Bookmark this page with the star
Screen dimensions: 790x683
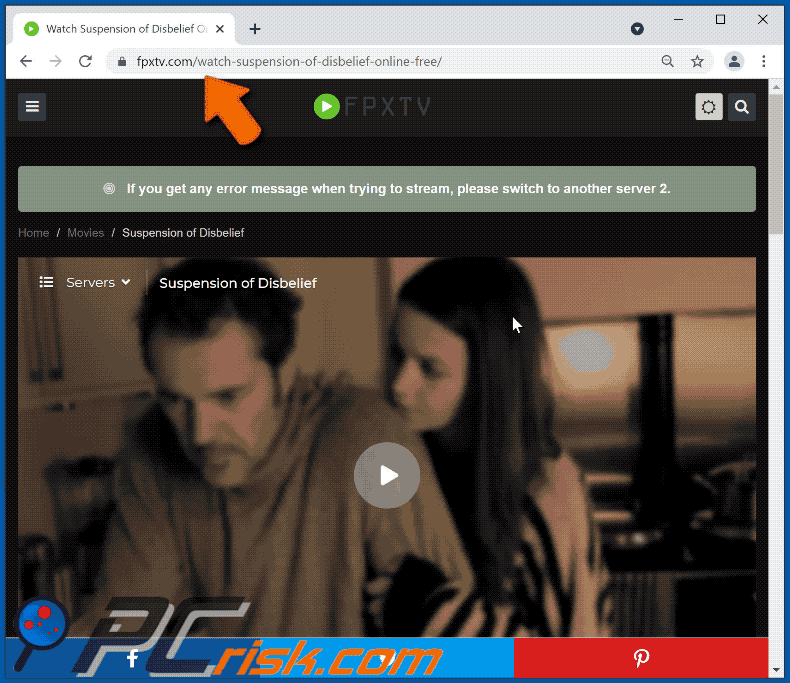pyautogui.click(x=697, y=61)
